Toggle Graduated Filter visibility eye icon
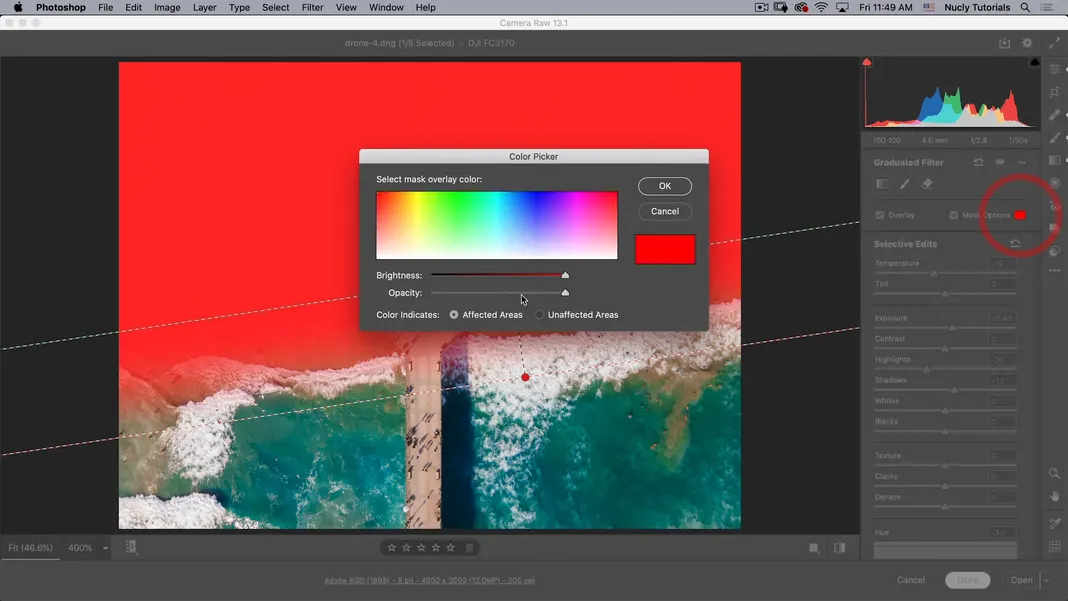 point(1000,162)
